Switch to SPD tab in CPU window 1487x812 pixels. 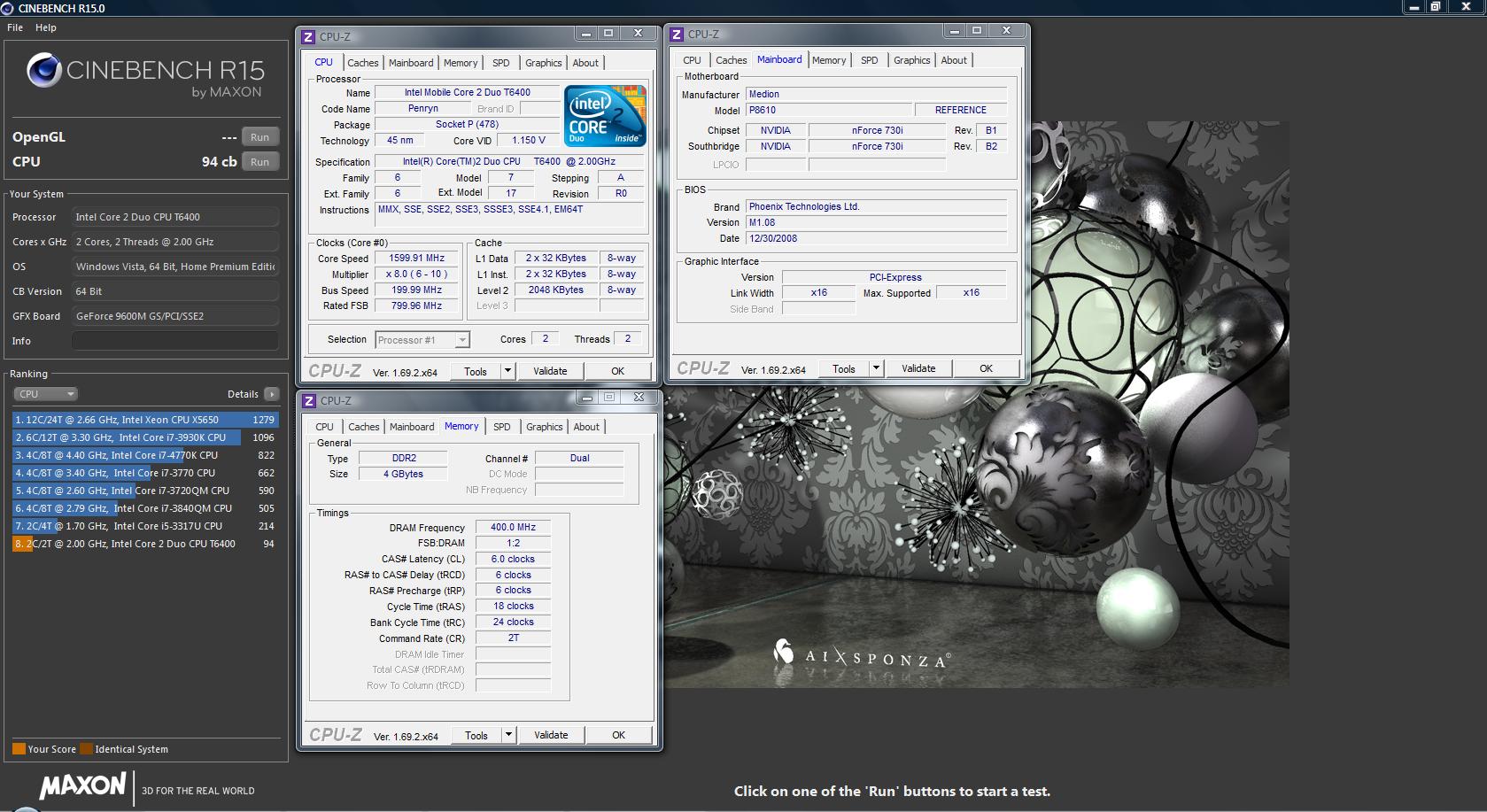point(501,63)
